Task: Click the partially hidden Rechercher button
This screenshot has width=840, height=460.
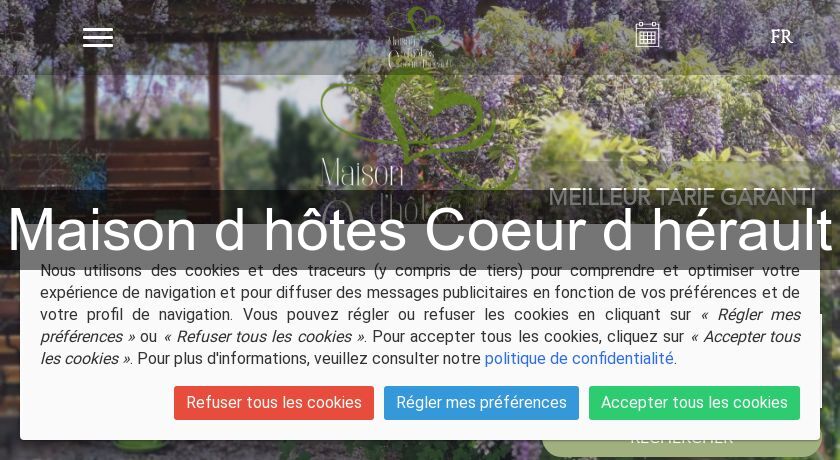Action: 681,444
